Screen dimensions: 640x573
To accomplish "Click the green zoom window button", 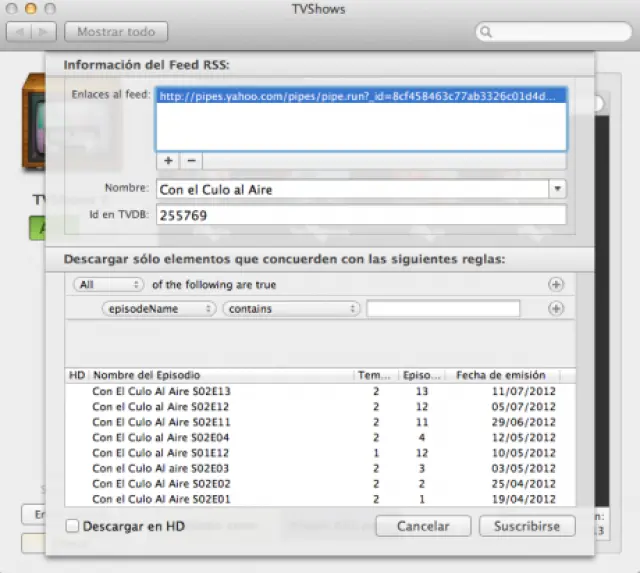I will (x=52, y=8).
